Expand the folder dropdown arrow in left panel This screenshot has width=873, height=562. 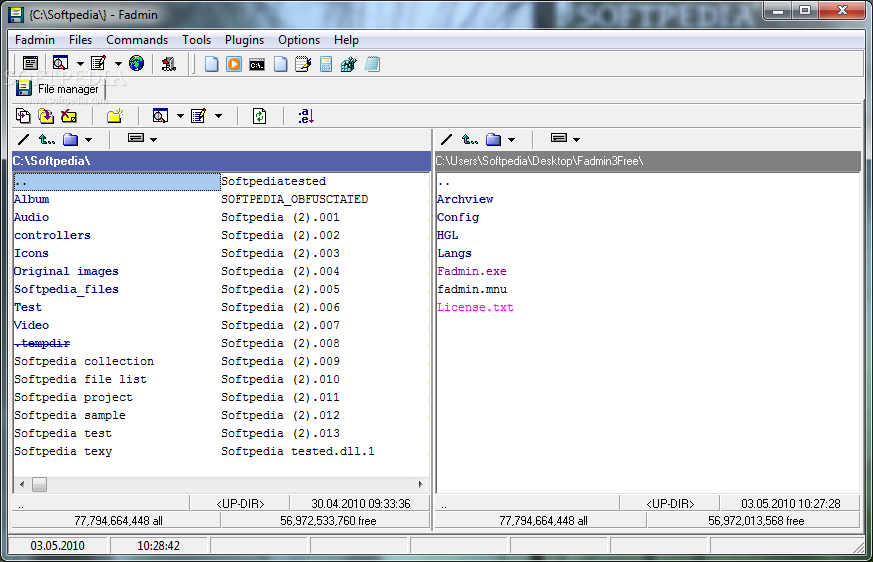tap(88, 140)
